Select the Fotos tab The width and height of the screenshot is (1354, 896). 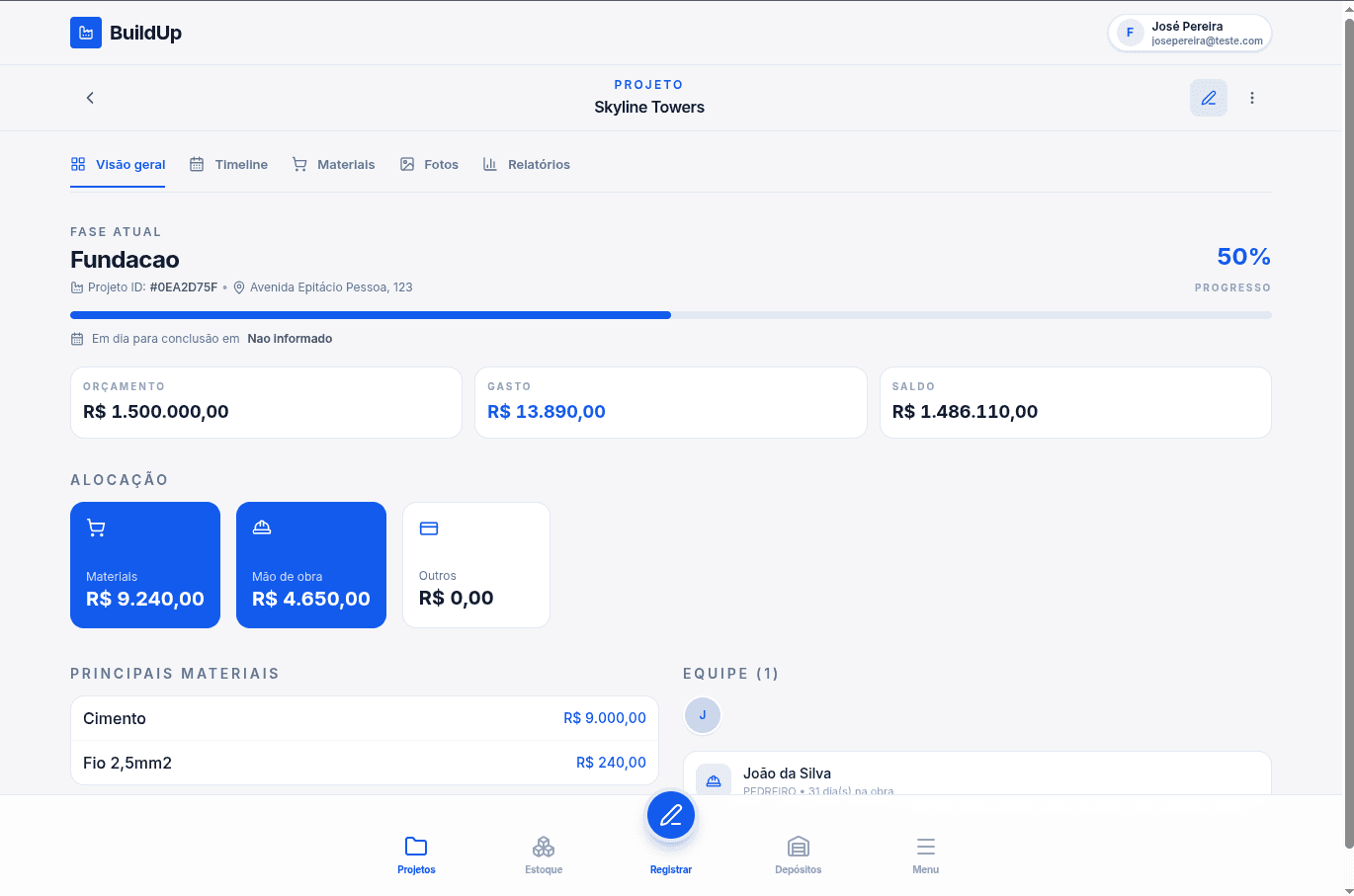tap(429, 165)
